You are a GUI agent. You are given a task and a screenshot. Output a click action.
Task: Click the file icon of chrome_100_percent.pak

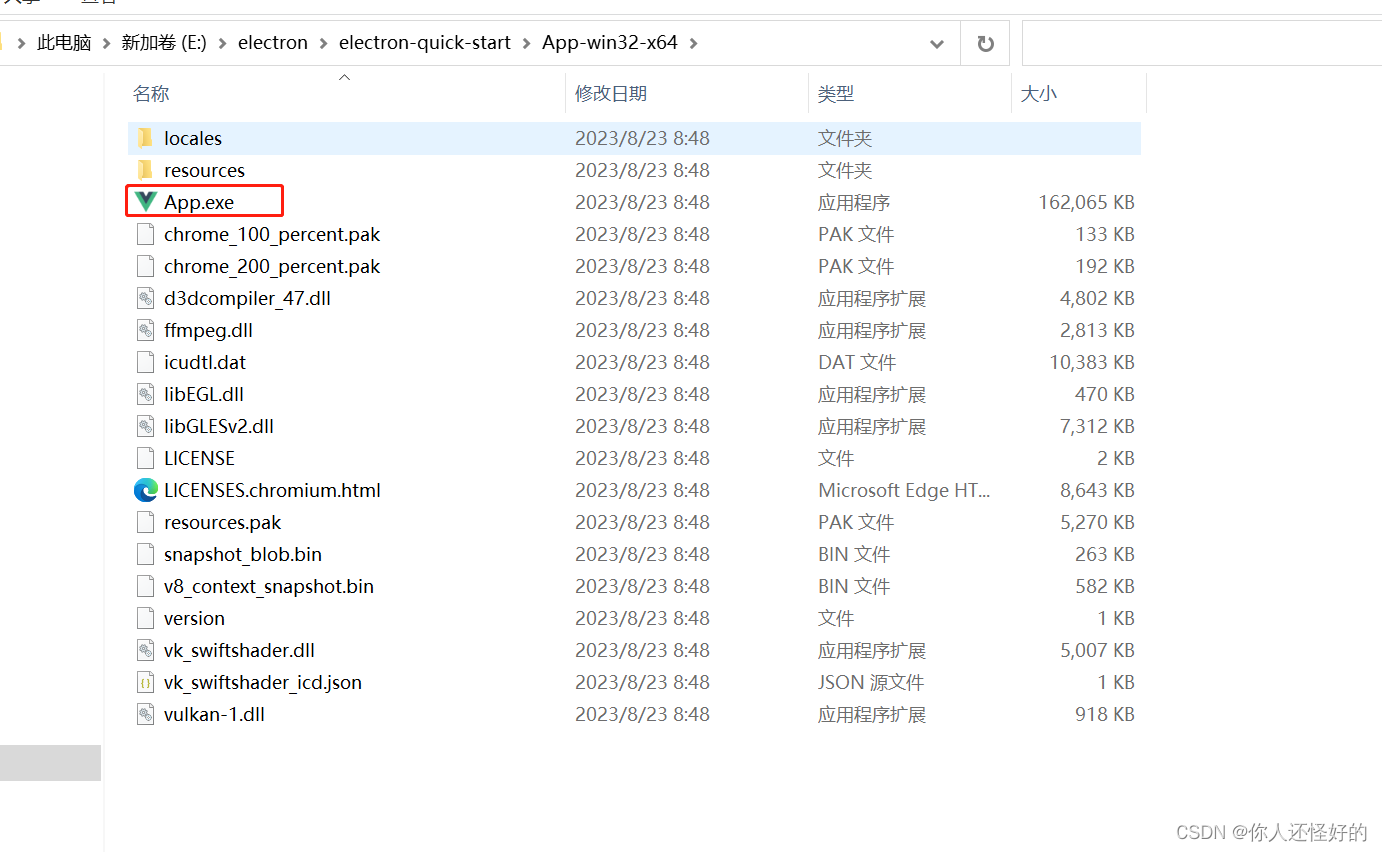pyautogui.click(x=146, y=234)
